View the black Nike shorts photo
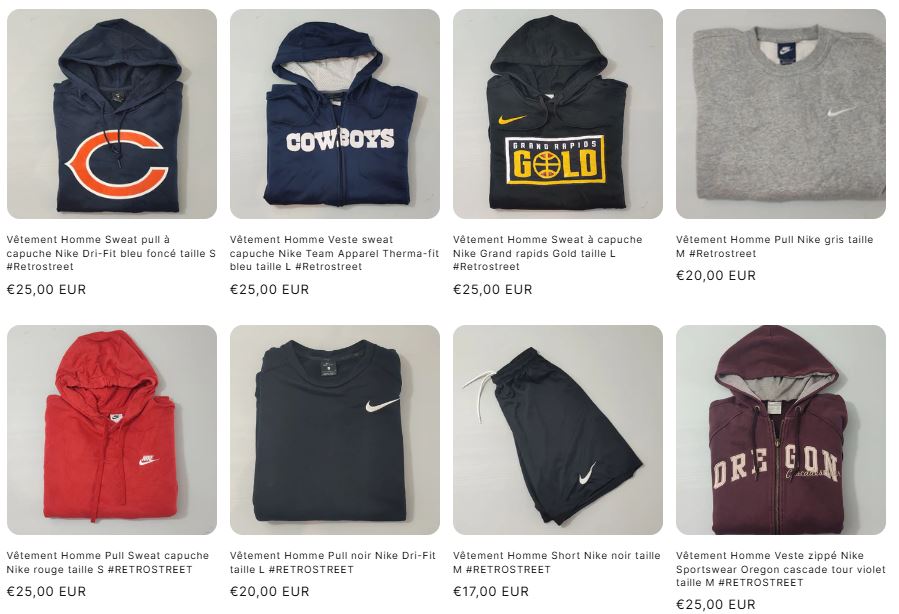The height and width of the screenshot is (614, 899). (x=558, y=430)
